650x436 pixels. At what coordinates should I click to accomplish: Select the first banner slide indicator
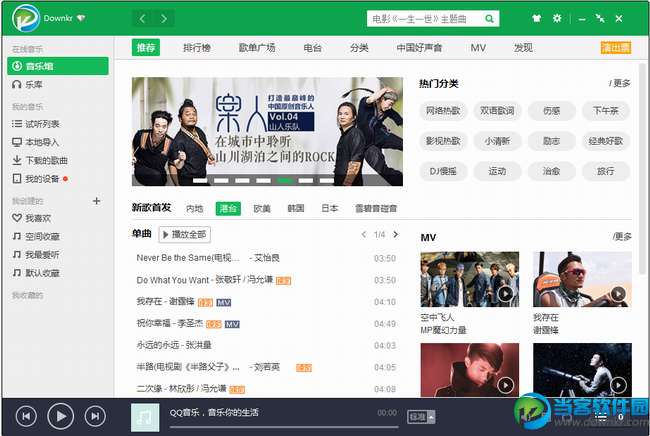pyautogui.click(x=200, y=180)
